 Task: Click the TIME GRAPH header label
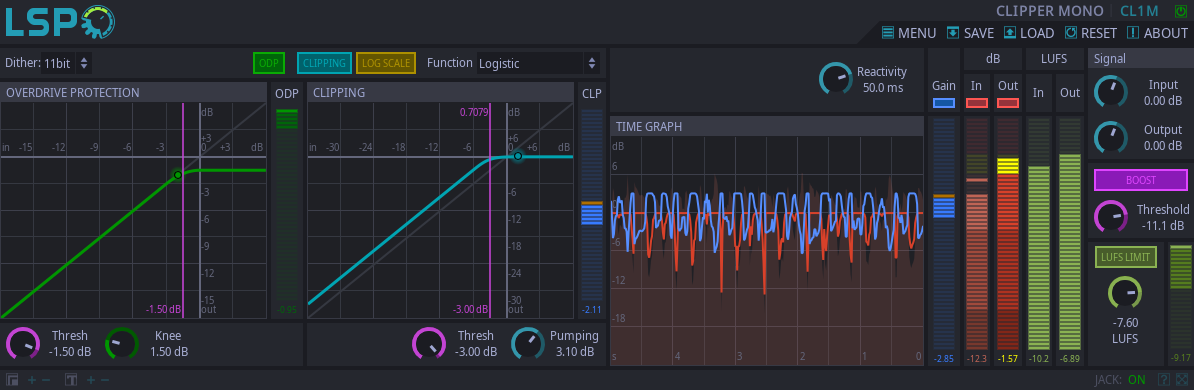tap(649, 126)
